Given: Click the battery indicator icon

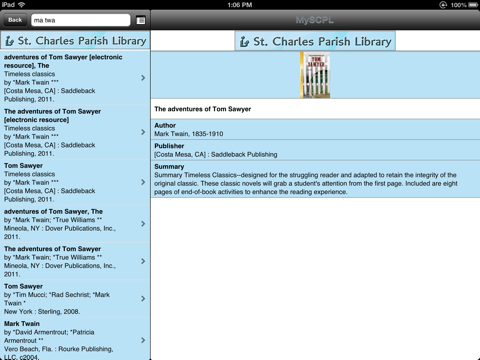Looking at the screenshot, I should pyautogui.click(x=473, y=5).
